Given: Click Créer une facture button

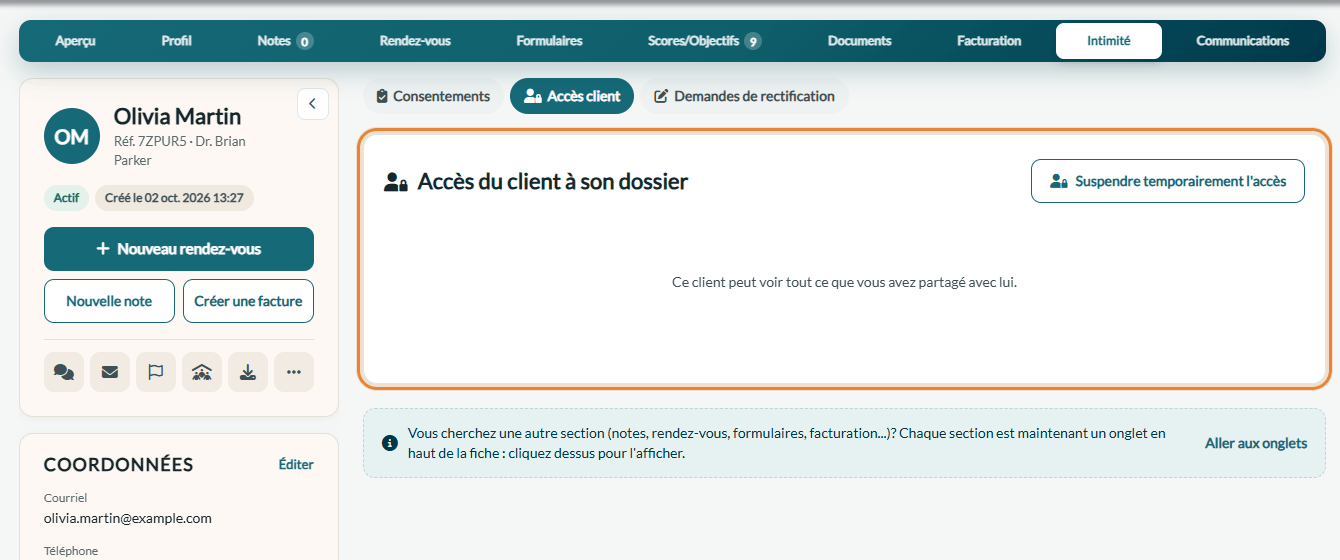Looking at the screenshot, I should click(x=248, y=301).
